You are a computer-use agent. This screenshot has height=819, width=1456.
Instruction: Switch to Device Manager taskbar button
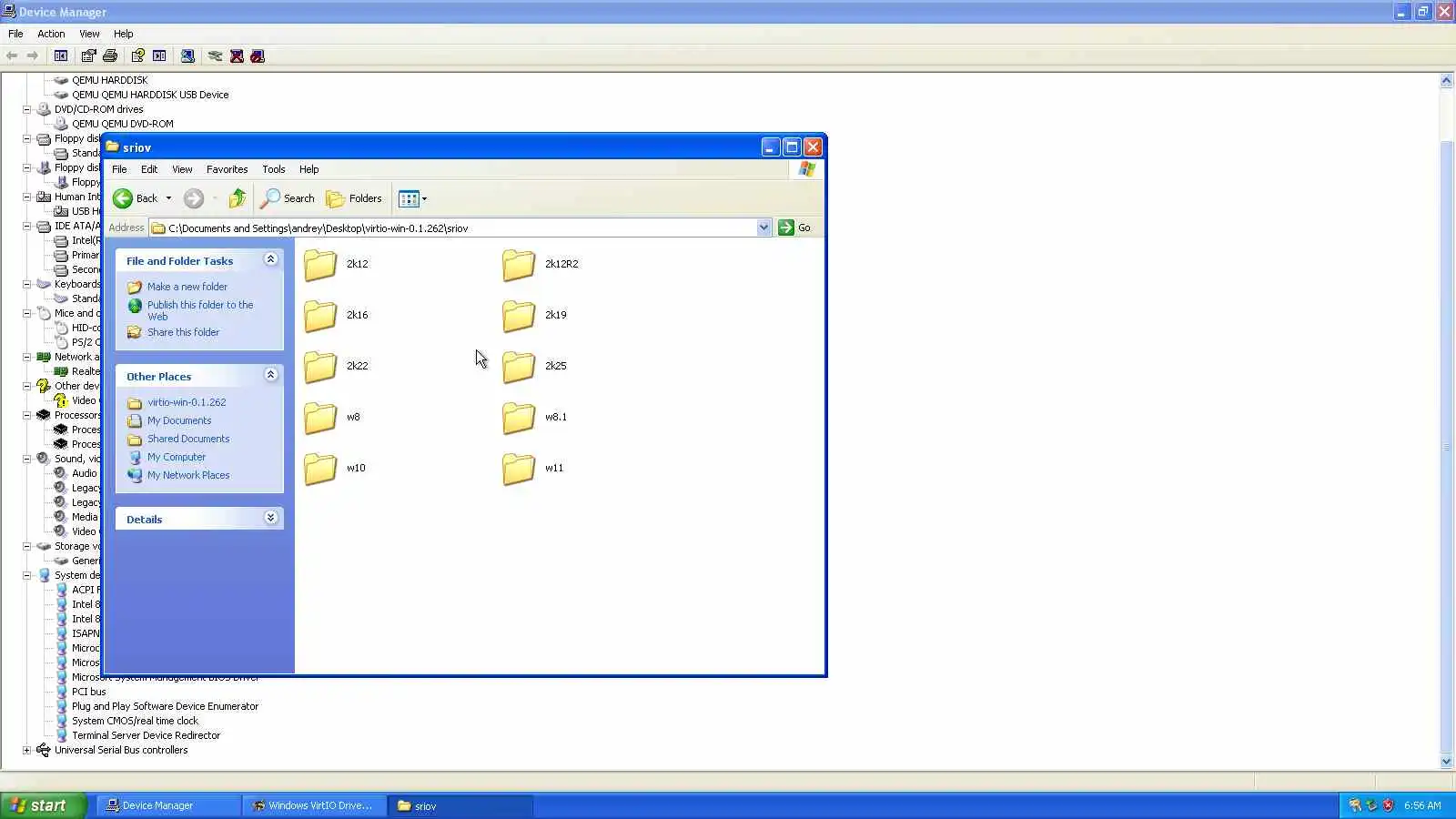[x=167, y=805]
